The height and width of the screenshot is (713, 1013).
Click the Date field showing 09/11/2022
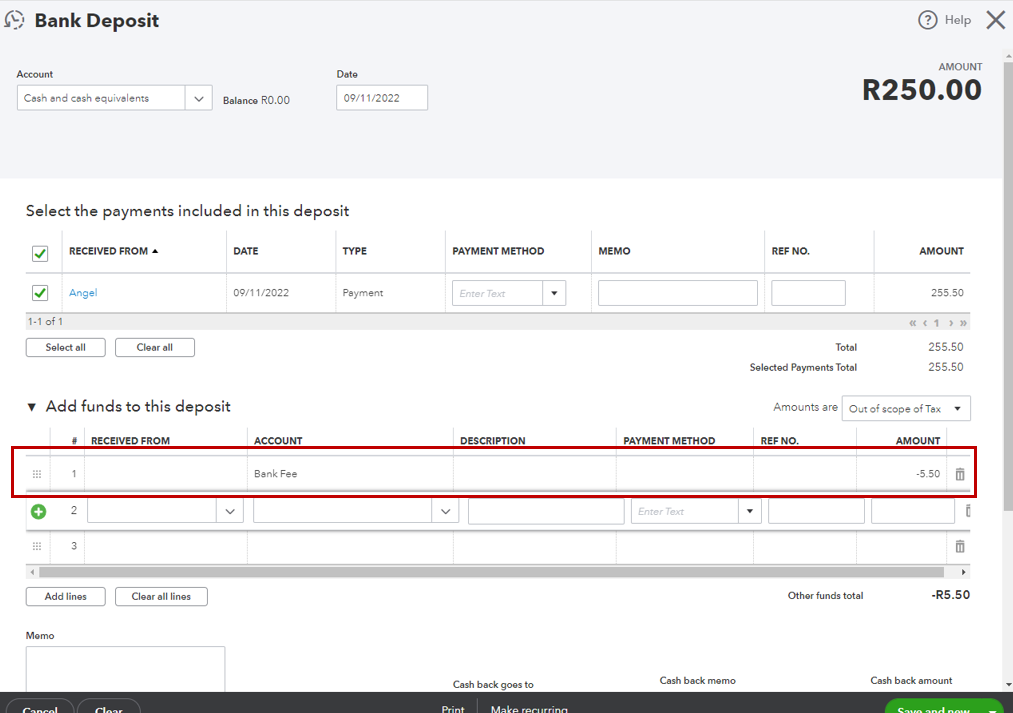pos(381,98)
